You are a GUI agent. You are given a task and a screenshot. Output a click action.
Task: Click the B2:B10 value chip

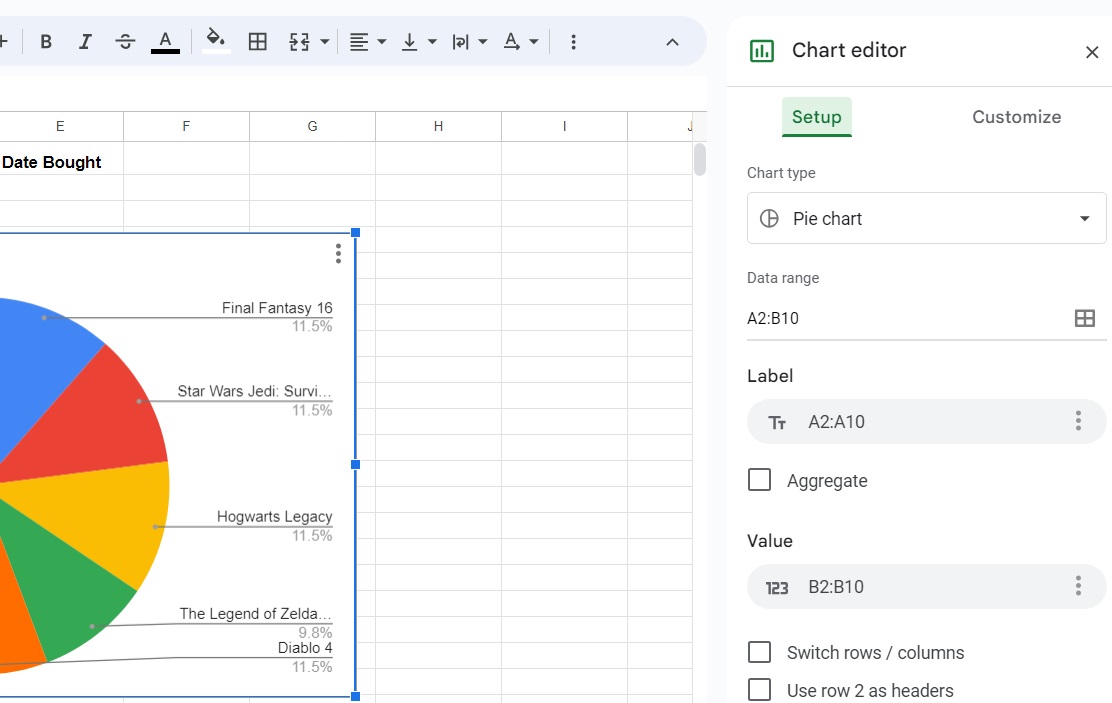pyautogui.click(x=926, y=587)
